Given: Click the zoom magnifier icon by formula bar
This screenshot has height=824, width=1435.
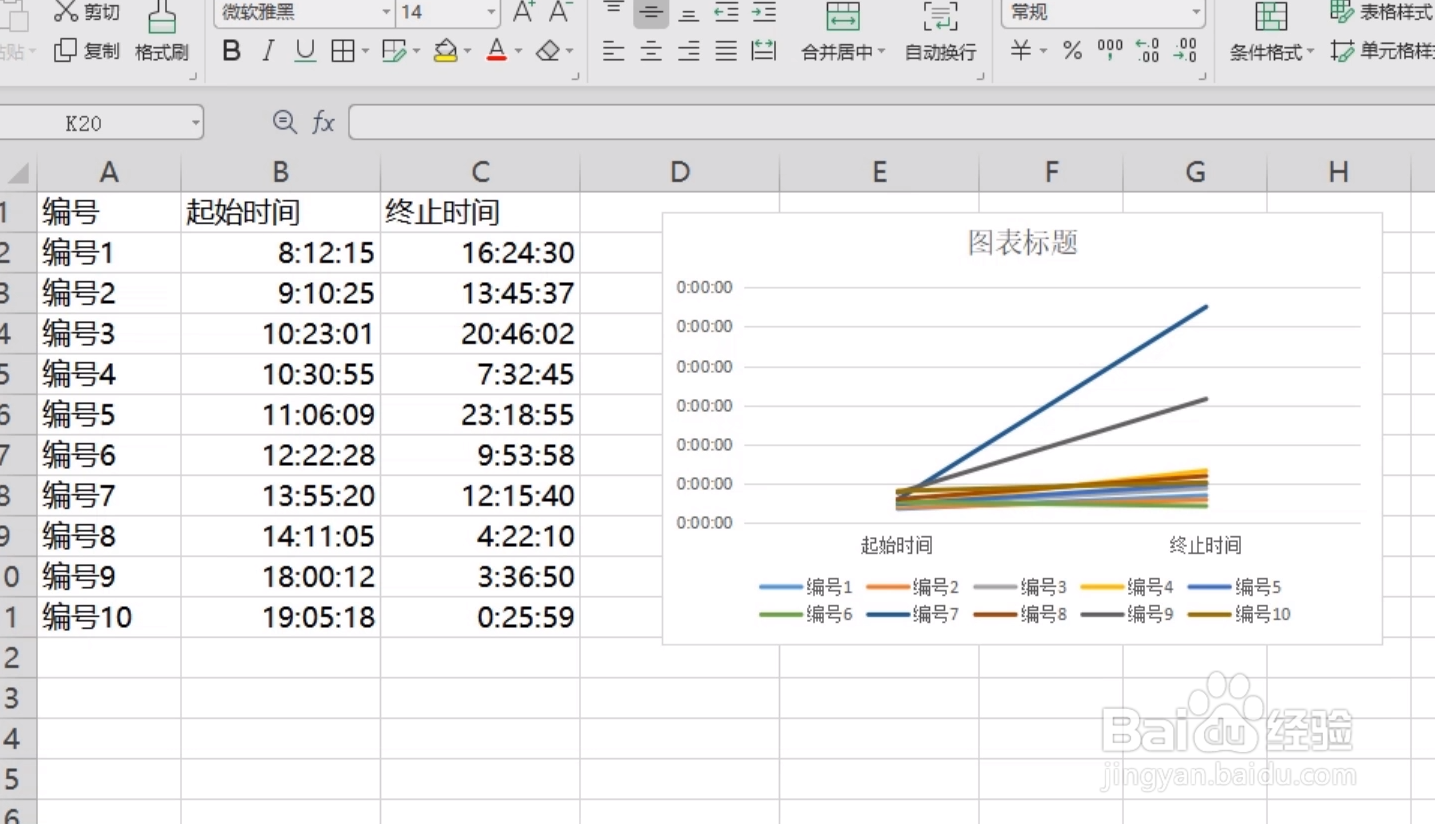Looking at the screenshot, I should [285, 122].
